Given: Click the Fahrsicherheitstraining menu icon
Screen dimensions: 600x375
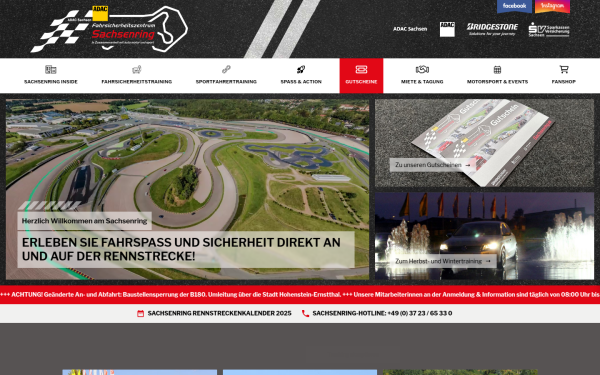Looking at the screenshot, I should (x=137, y=69).
